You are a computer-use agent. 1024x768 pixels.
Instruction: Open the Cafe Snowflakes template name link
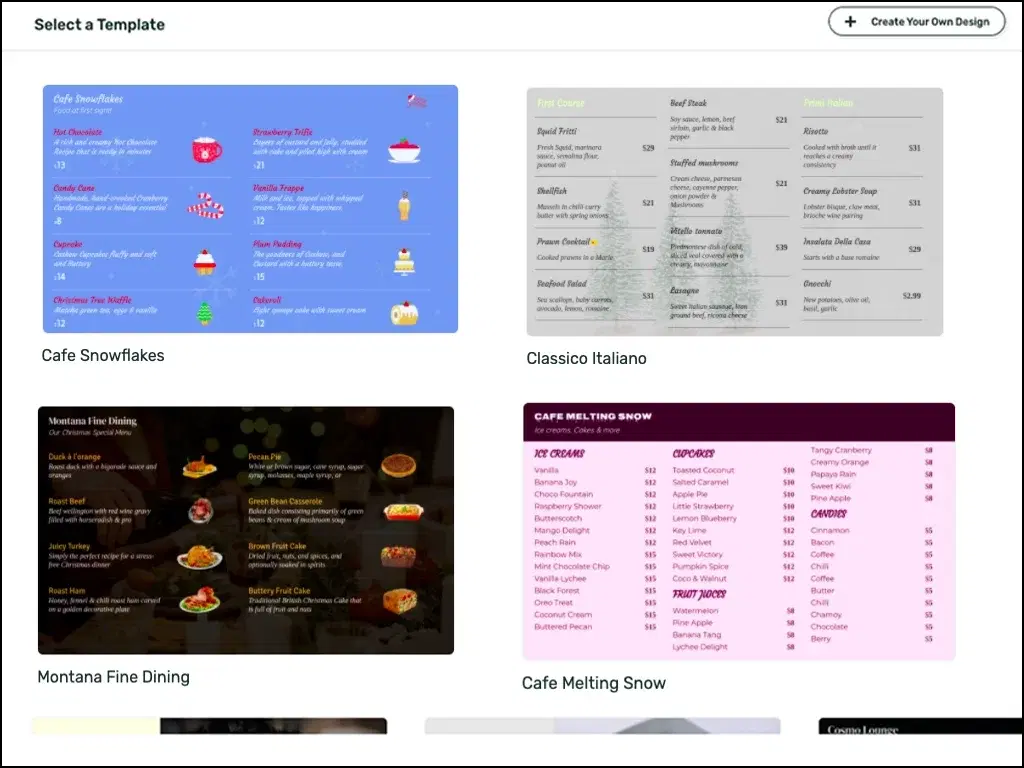click(x=101, y=355)
